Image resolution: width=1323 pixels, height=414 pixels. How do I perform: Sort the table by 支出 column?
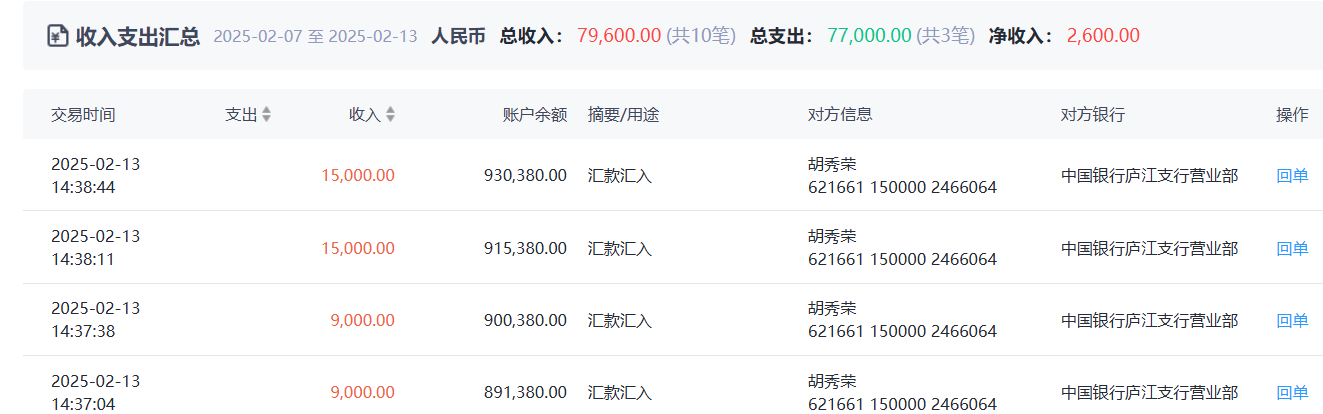click(x=266, y=115)
